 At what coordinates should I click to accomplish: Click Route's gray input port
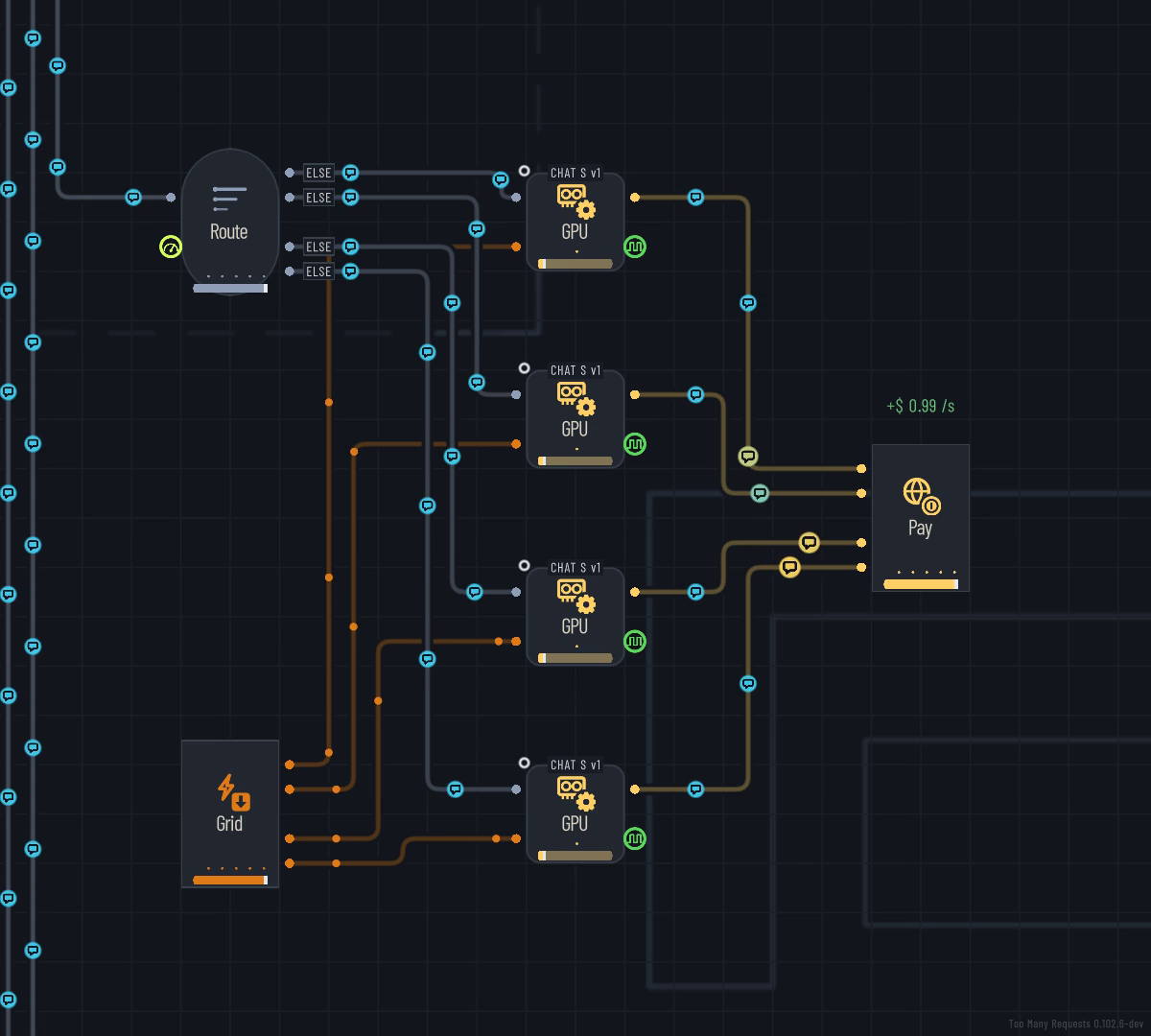171,198
